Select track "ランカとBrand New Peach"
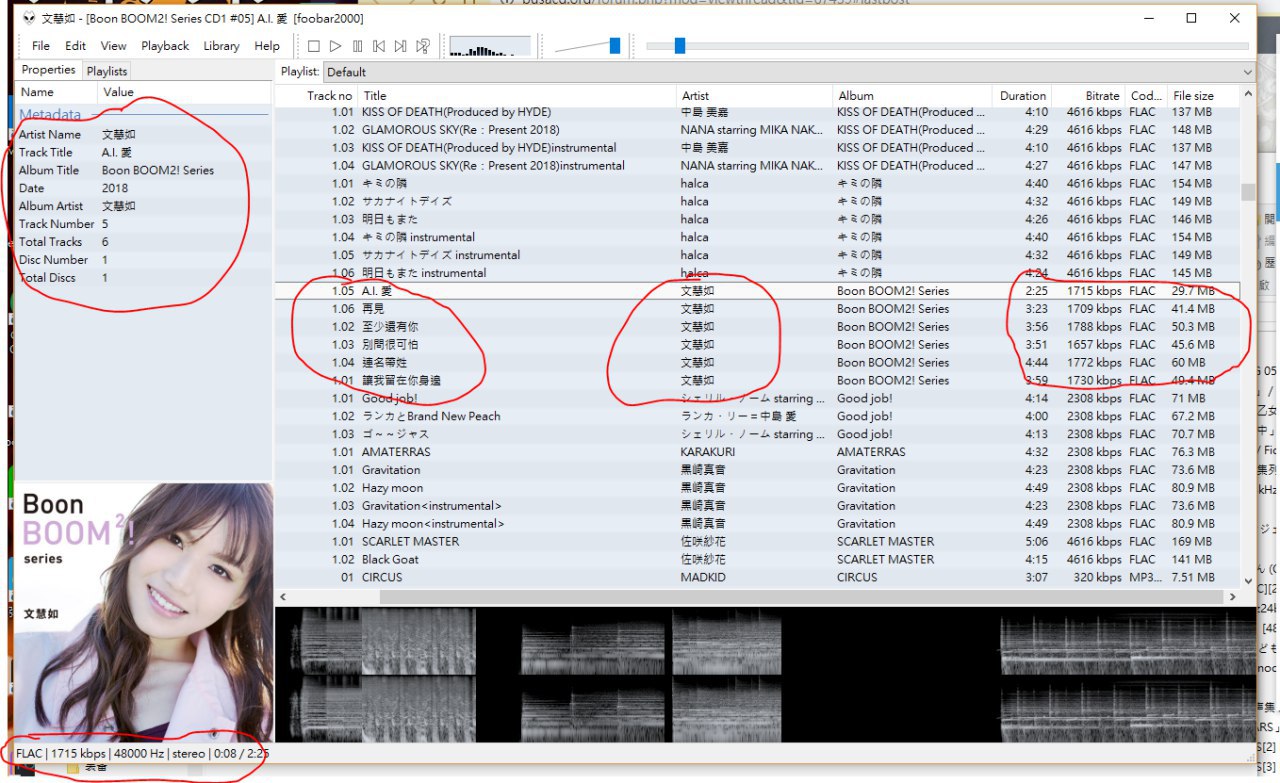The image size is (1280, 783). [x=431, y=416]
